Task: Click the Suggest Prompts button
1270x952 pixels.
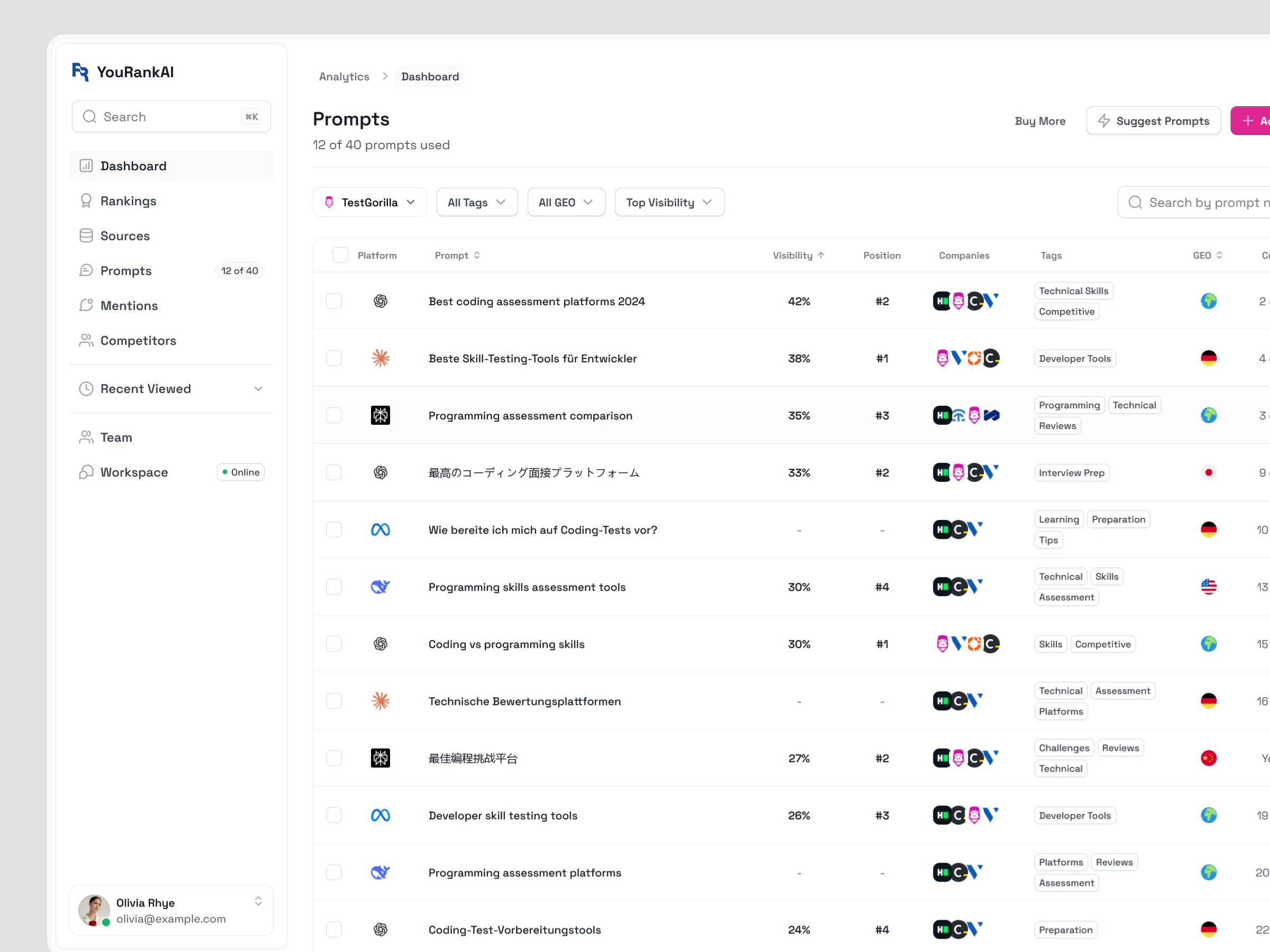Action: (x=1153, y=121)
